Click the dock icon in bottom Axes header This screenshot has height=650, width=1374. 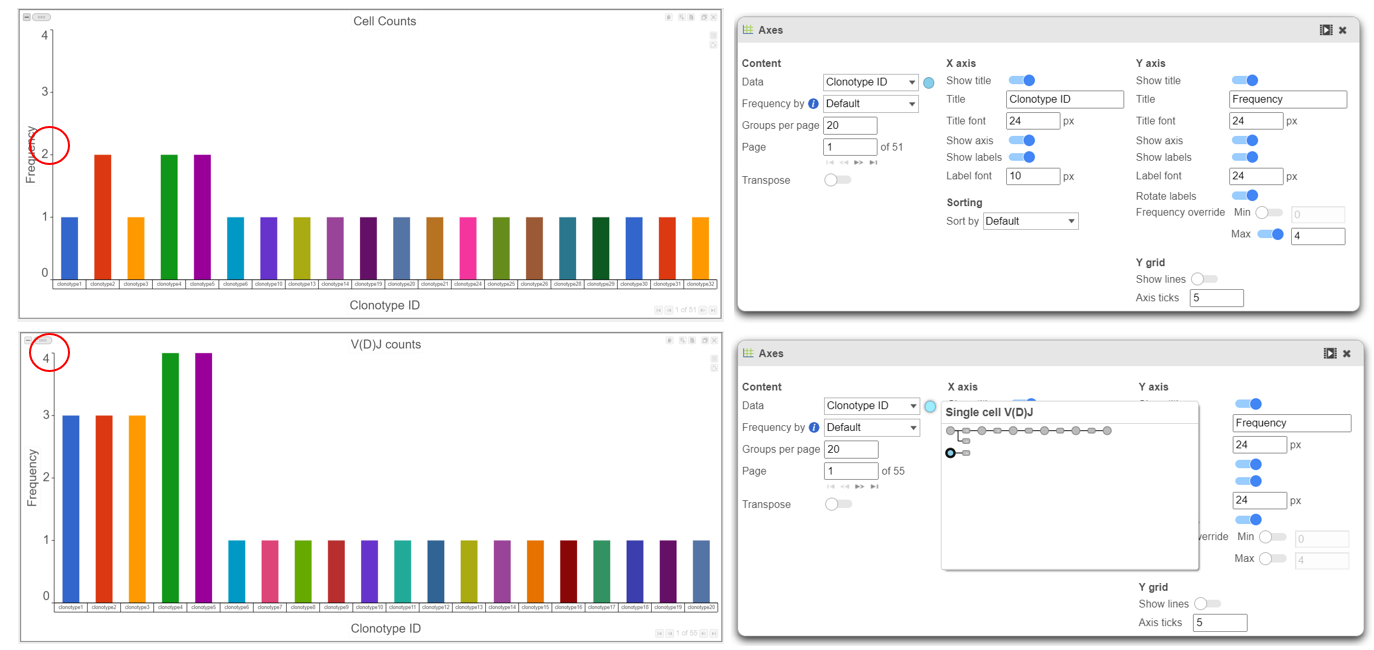click(1330, 353)
